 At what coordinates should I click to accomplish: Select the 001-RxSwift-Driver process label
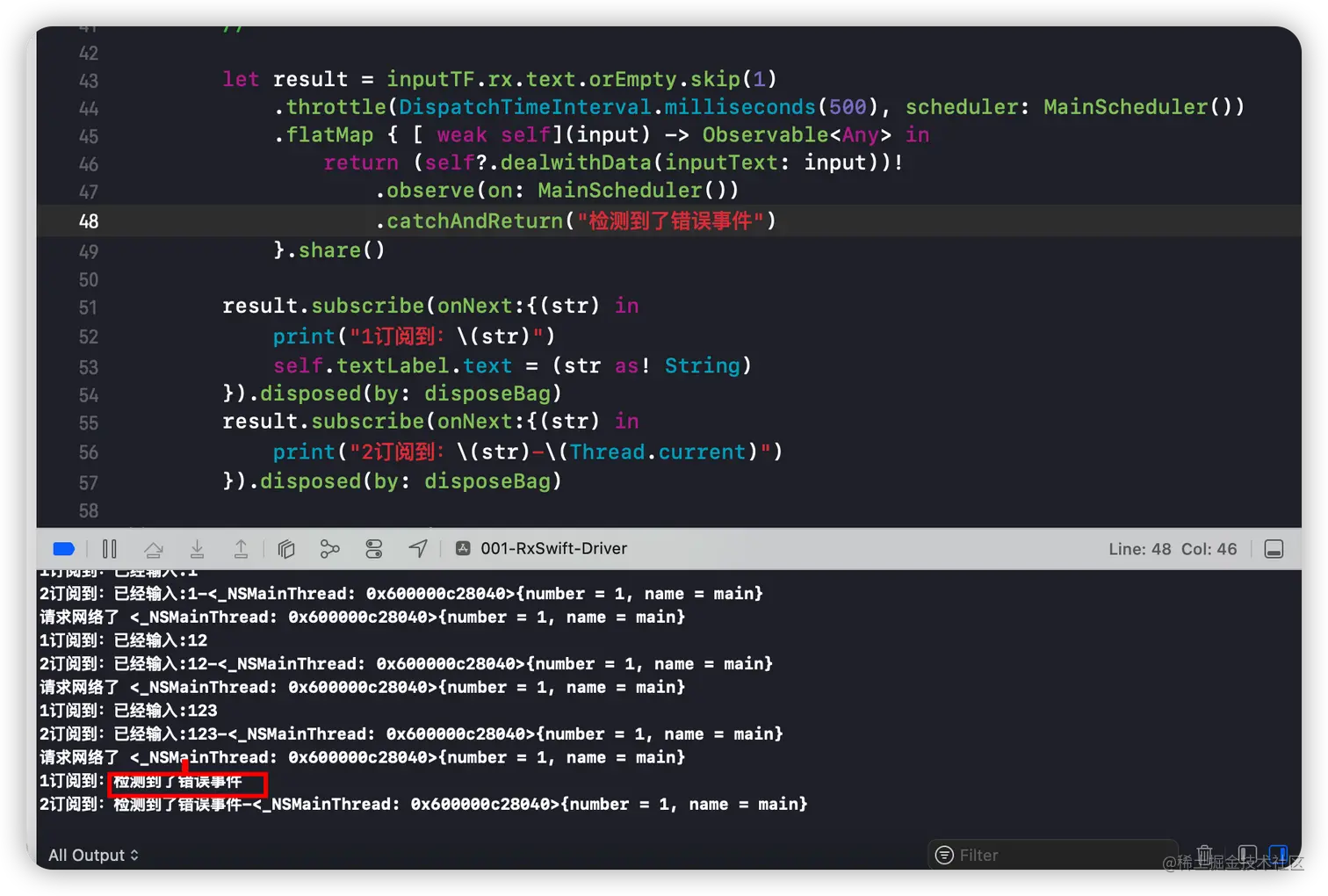point(554,548)
